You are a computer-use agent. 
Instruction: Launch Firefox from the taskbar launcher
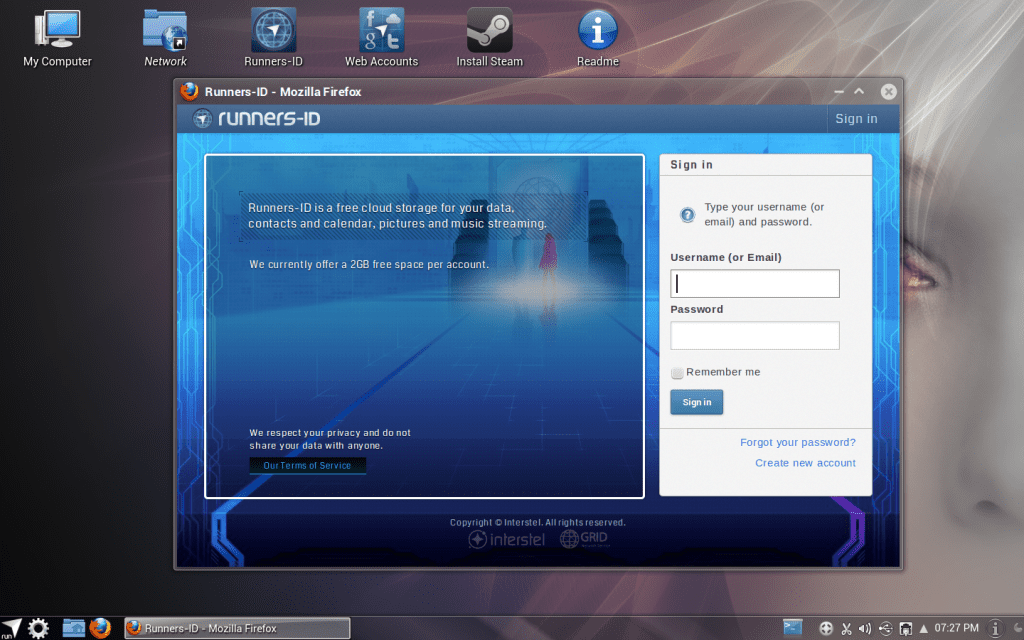pyautogui.click(x=100, y=628)
